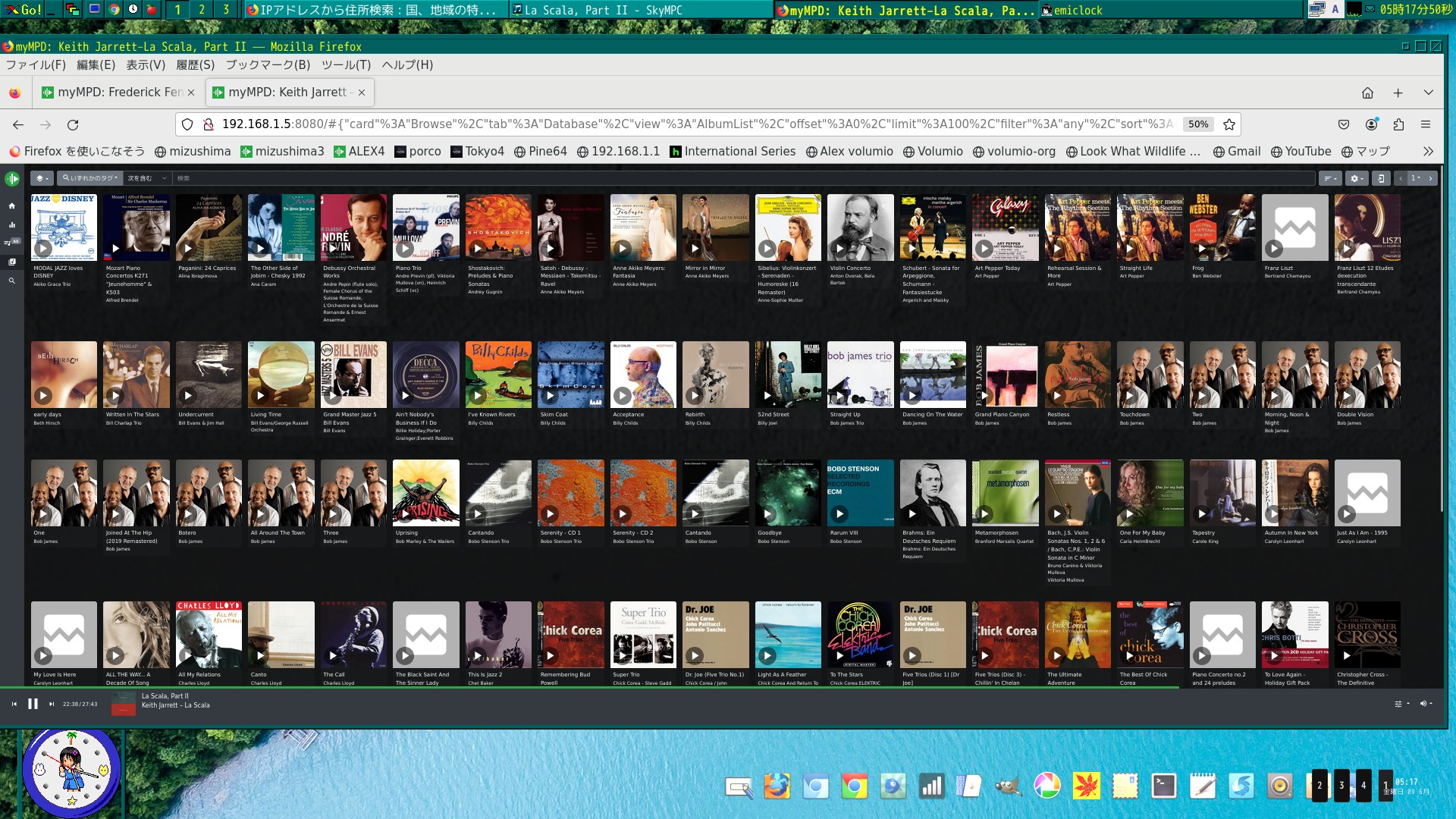Open the sort options dropdown in the toolbar
The image size is (1456, 819).
coord(1329,178)
